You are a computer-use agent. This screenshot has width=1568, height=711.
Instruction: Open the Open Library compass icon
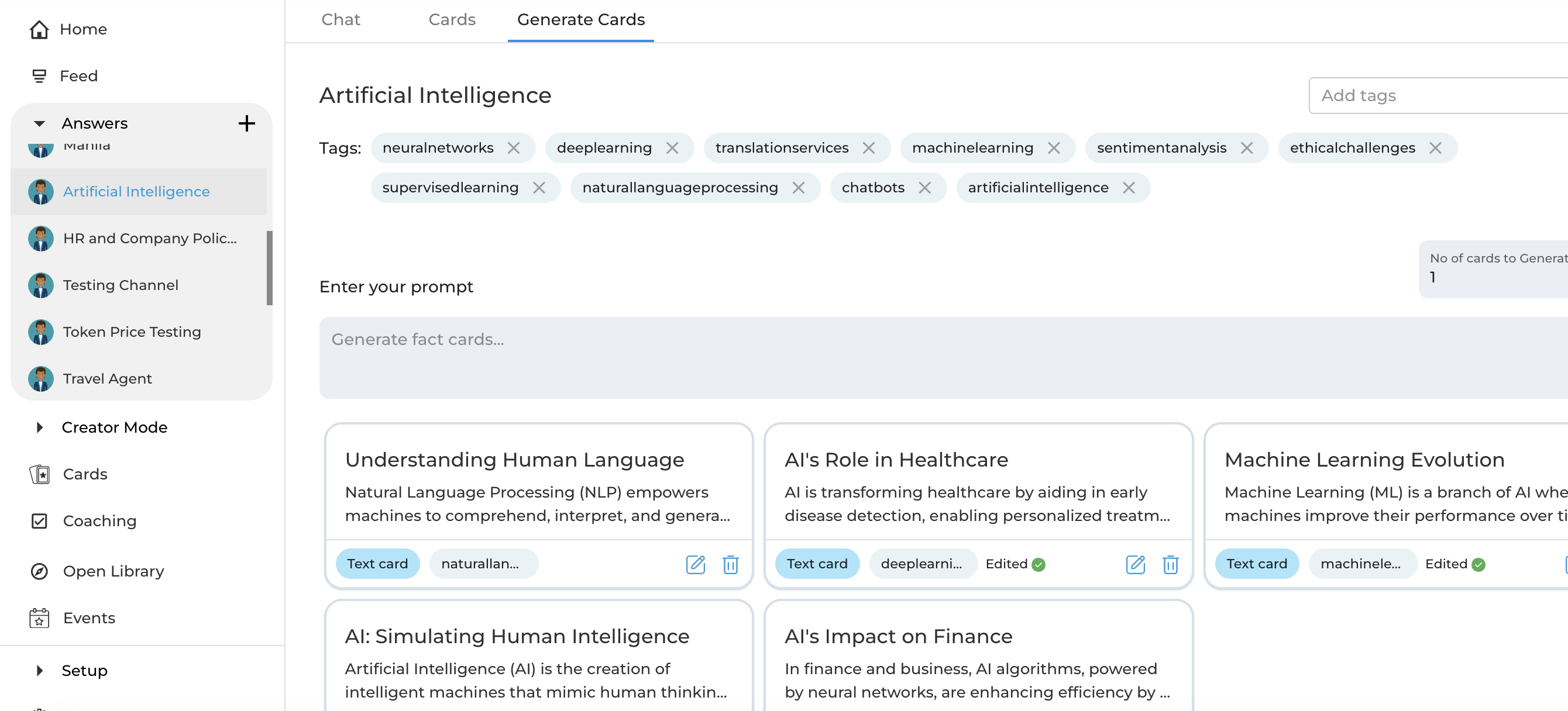point(39,571)
